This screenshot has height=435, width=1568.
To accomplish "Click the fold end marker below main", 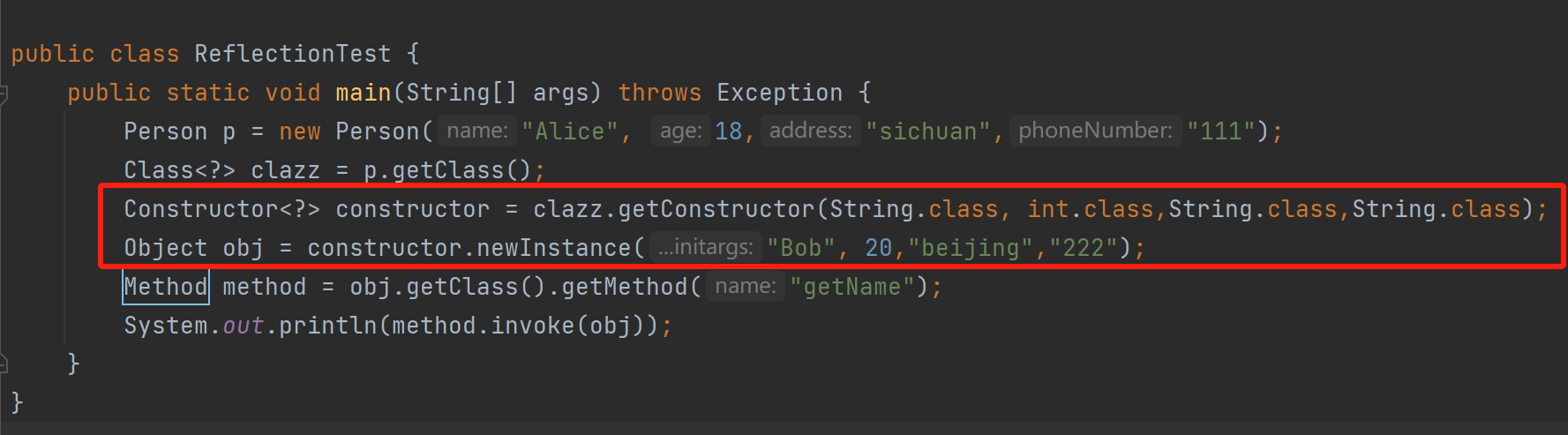I will [4, 363].
